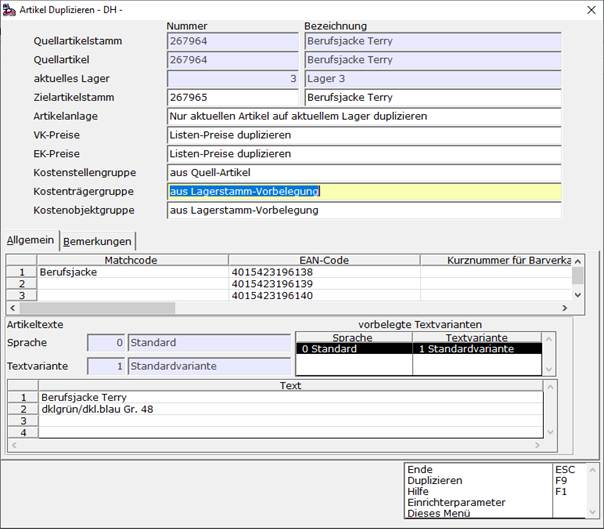
Task: Click the Zielartikelstamm number field
Action: (233, 97)
